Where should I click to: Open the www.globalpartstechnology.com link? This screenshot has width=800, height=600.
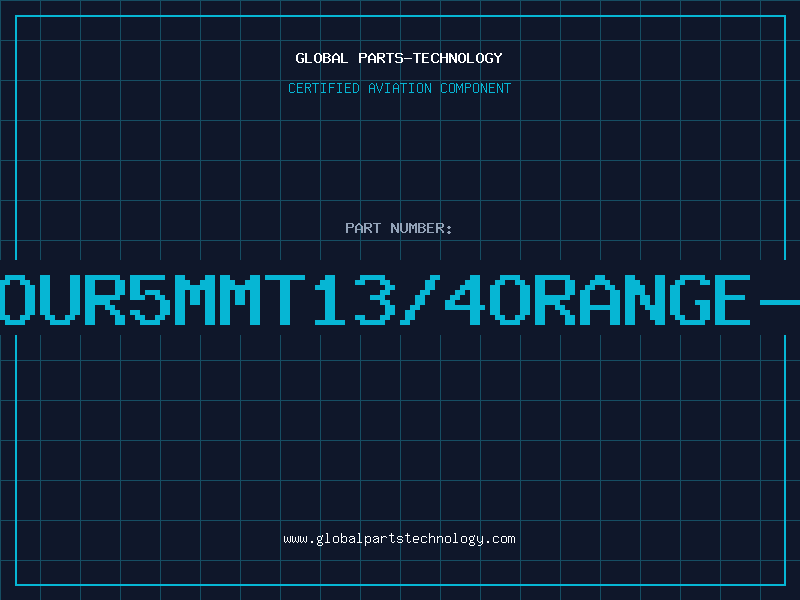click(399, 539)
